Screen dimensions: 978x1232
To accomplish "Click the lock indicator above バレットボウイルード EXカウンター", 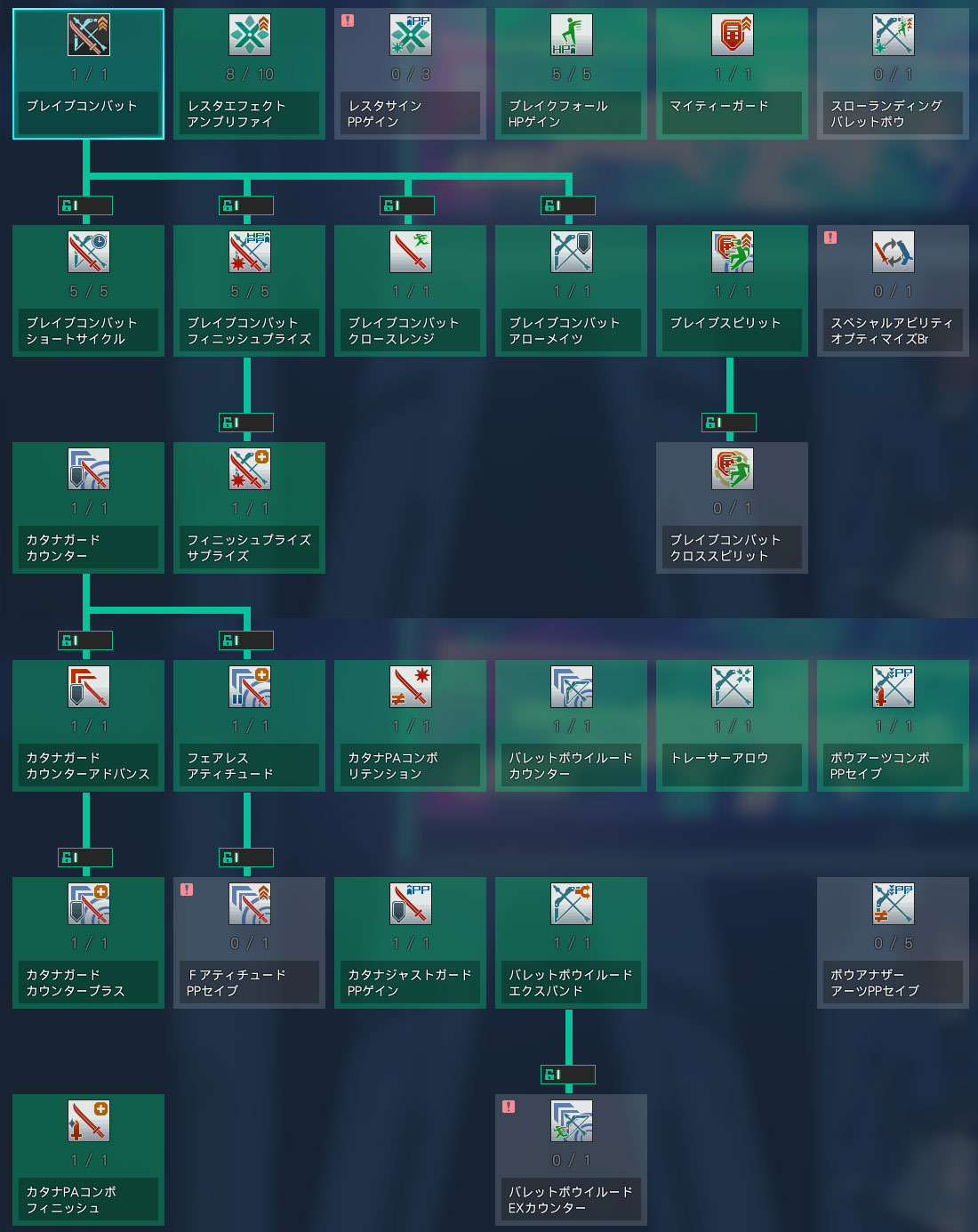I will [x=567, y=1075].
